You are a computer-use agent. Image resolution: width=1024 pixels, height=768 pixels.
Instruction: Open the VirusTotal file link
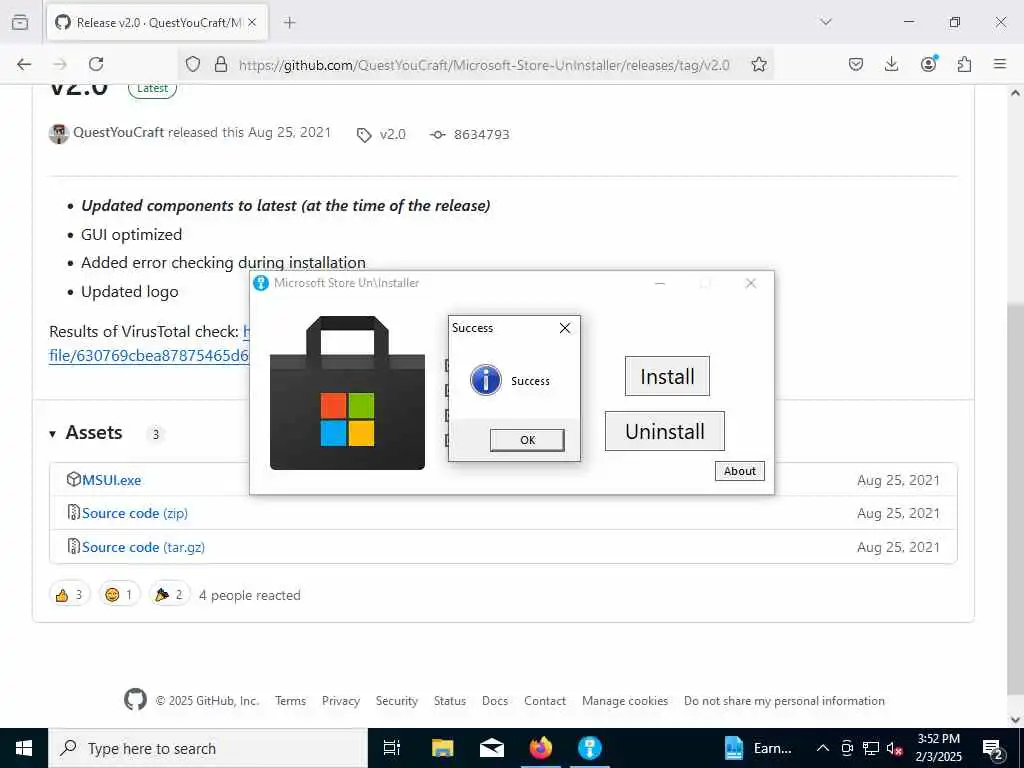149,356
